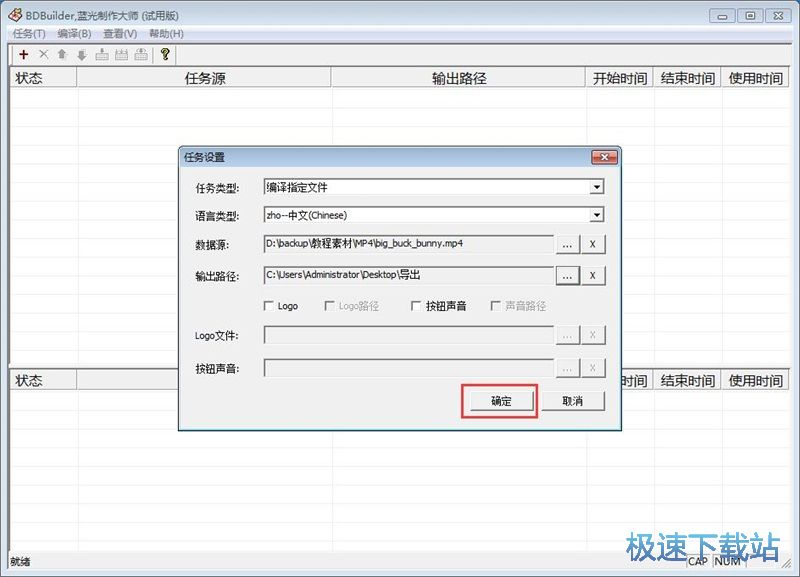Expand the 任务类型 dropdown arrow
Image resolution: width=800 pixels, height=577 pixels.
[x=596, y=187]
